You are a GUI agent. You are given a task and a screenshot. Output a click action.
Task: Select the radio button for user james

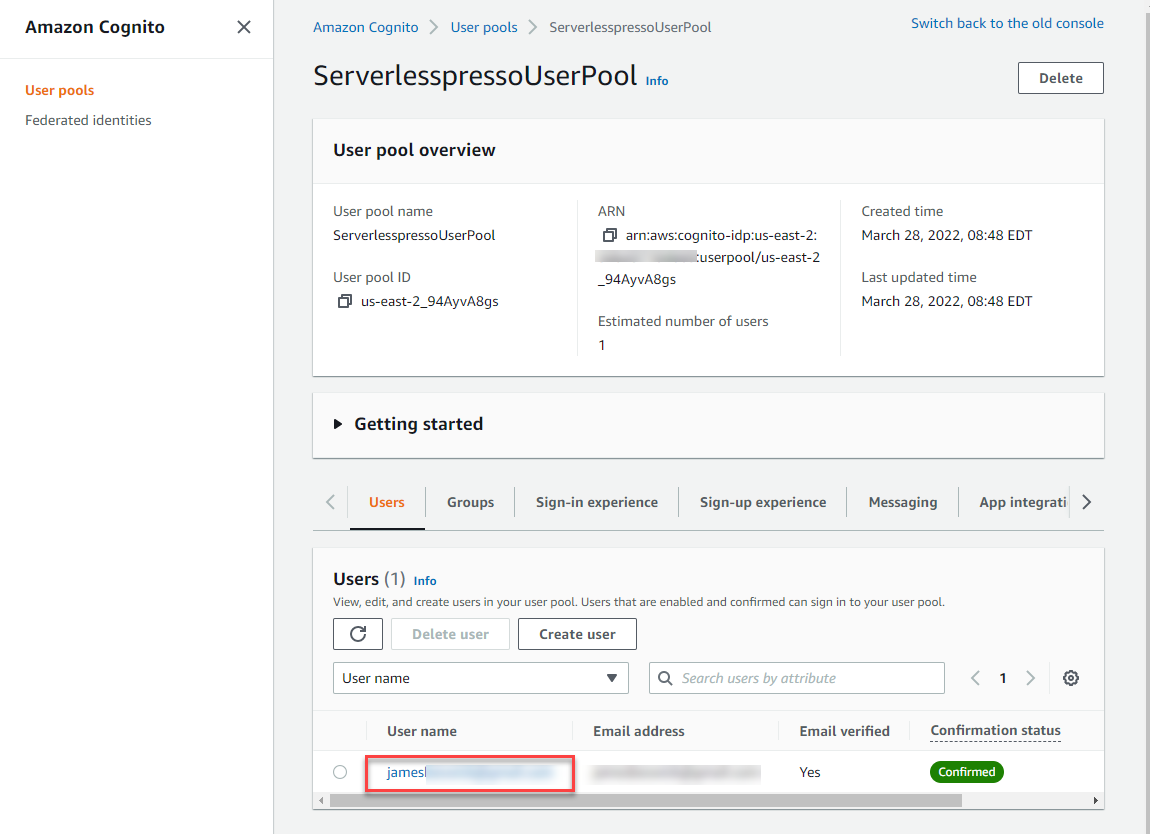[340, 772]
